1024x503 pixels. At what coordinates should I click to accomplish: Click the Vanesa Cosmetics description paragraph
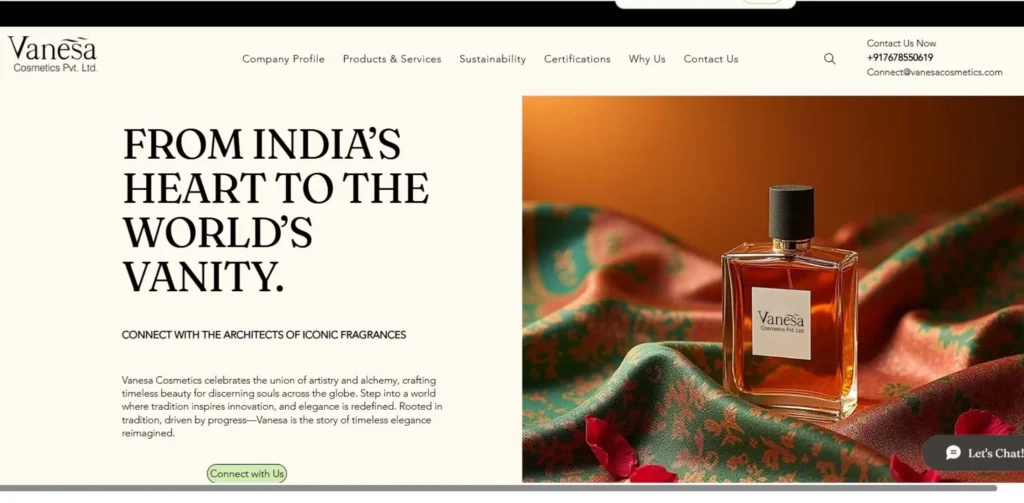[x=282, y=406]
